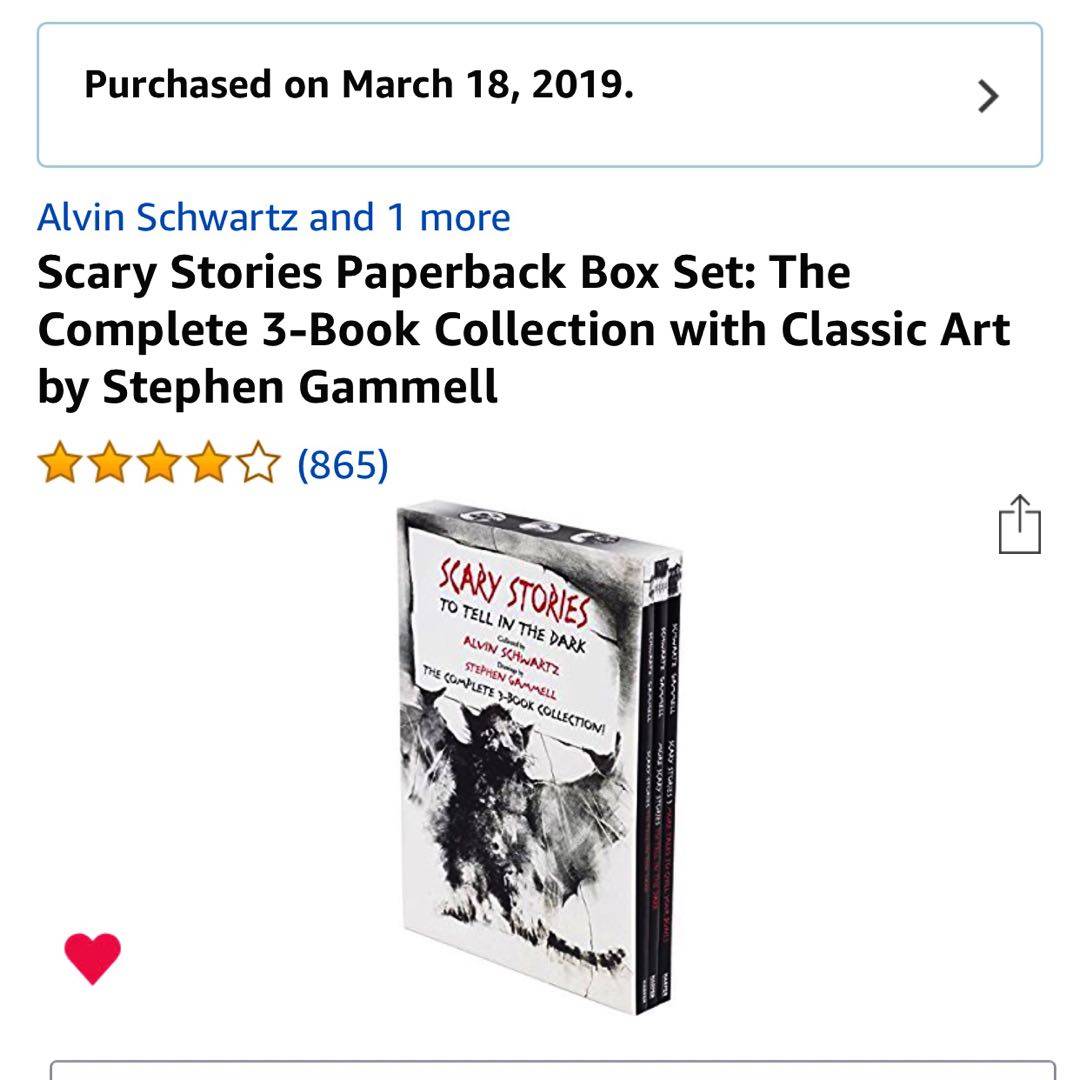Click the third gold rating star
This screenshot has width=1080, height=1080.
pos(159,463)
